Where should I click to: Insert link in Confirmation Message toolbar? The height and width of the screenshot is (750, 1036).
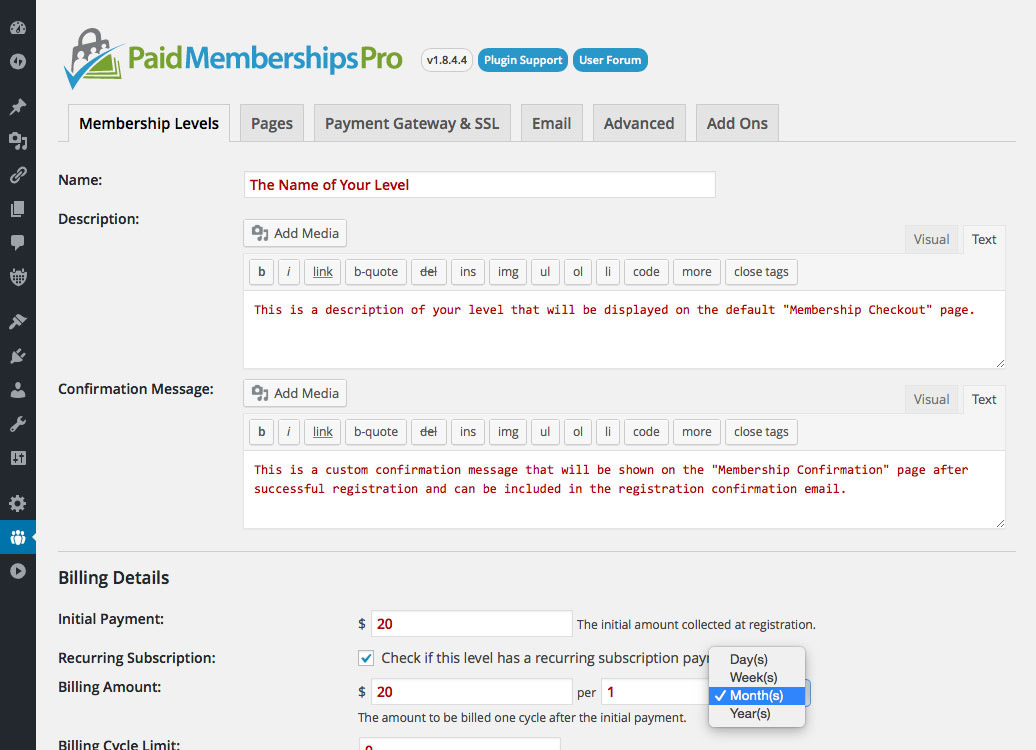tap(322, 431)
